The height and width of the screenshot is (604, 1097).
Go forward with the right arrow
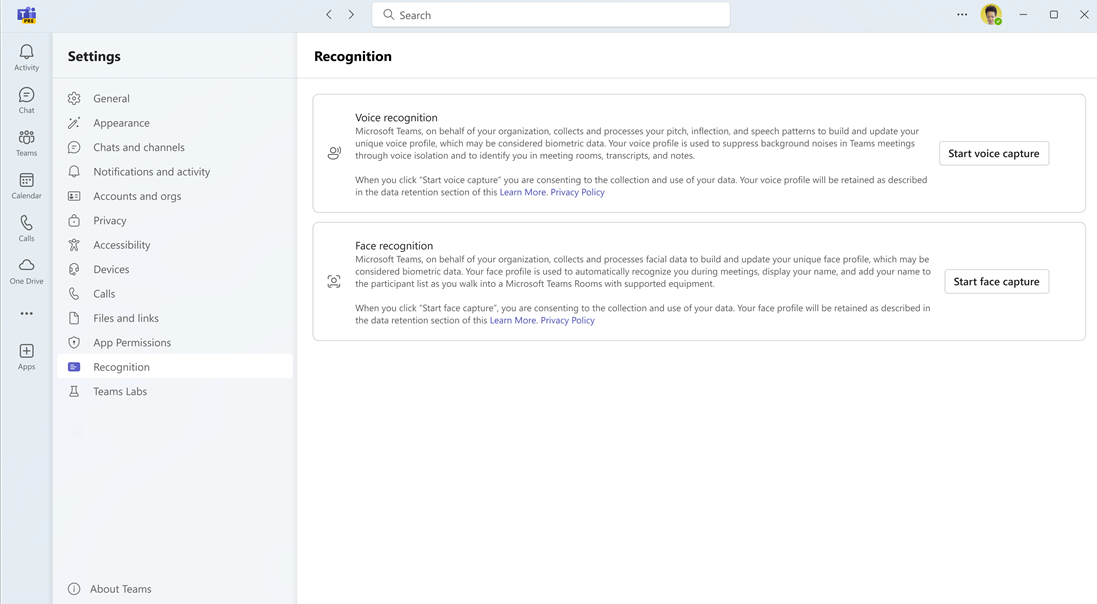pyautogui.click(x=351, y=15)
